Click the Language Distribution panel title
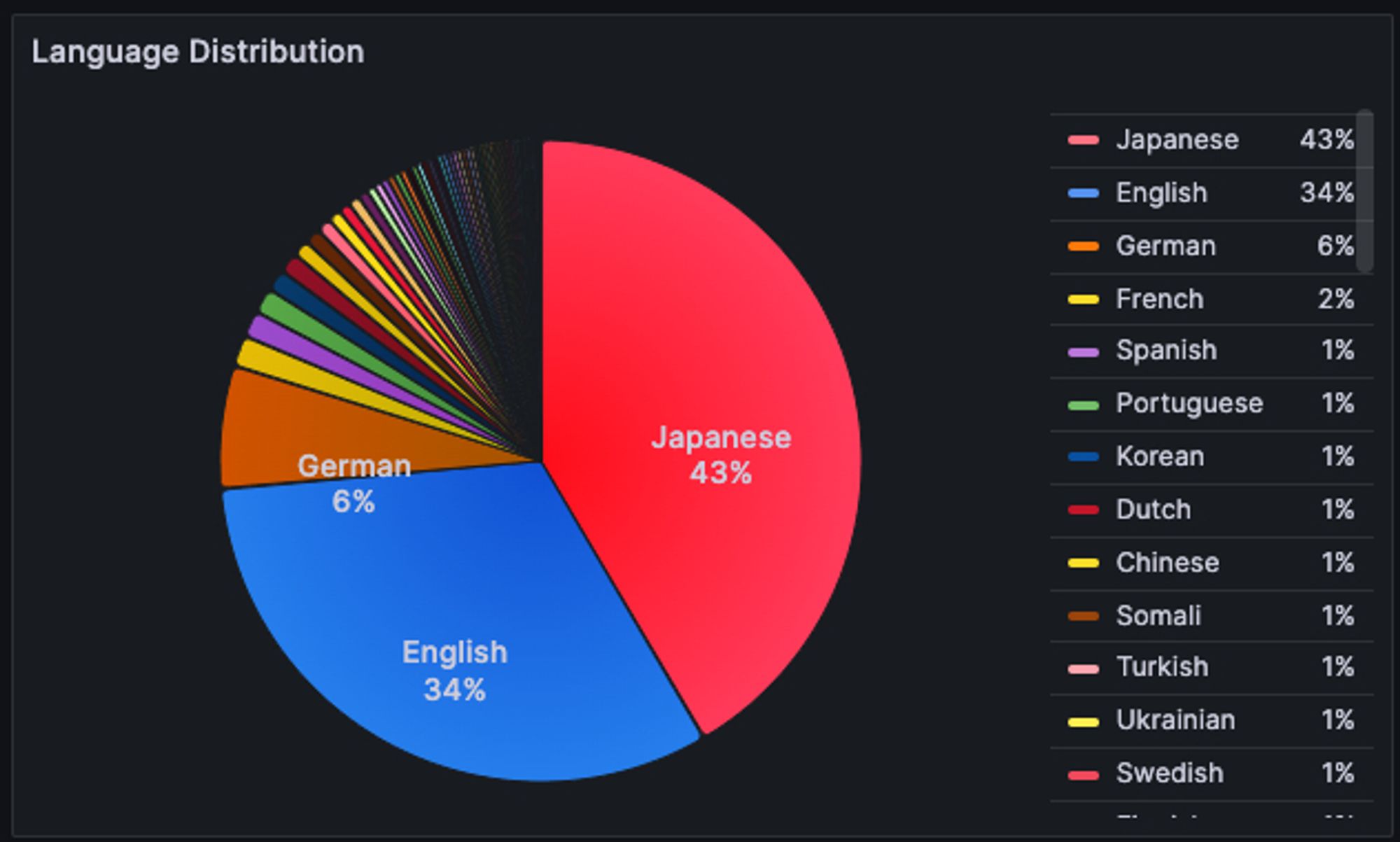The height and width of the screenshot is (842, 1400). point(198,52)
